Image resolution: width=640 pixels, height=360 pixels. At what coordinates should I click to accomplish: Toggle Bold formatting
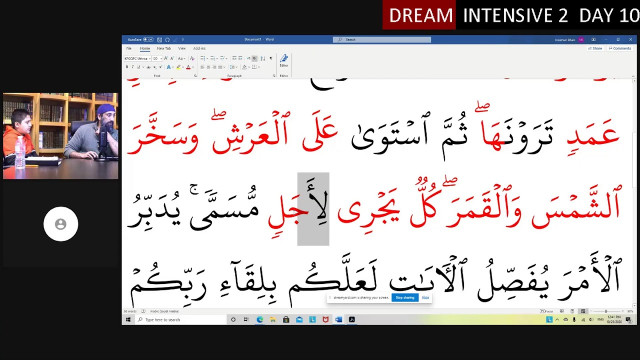127,67
